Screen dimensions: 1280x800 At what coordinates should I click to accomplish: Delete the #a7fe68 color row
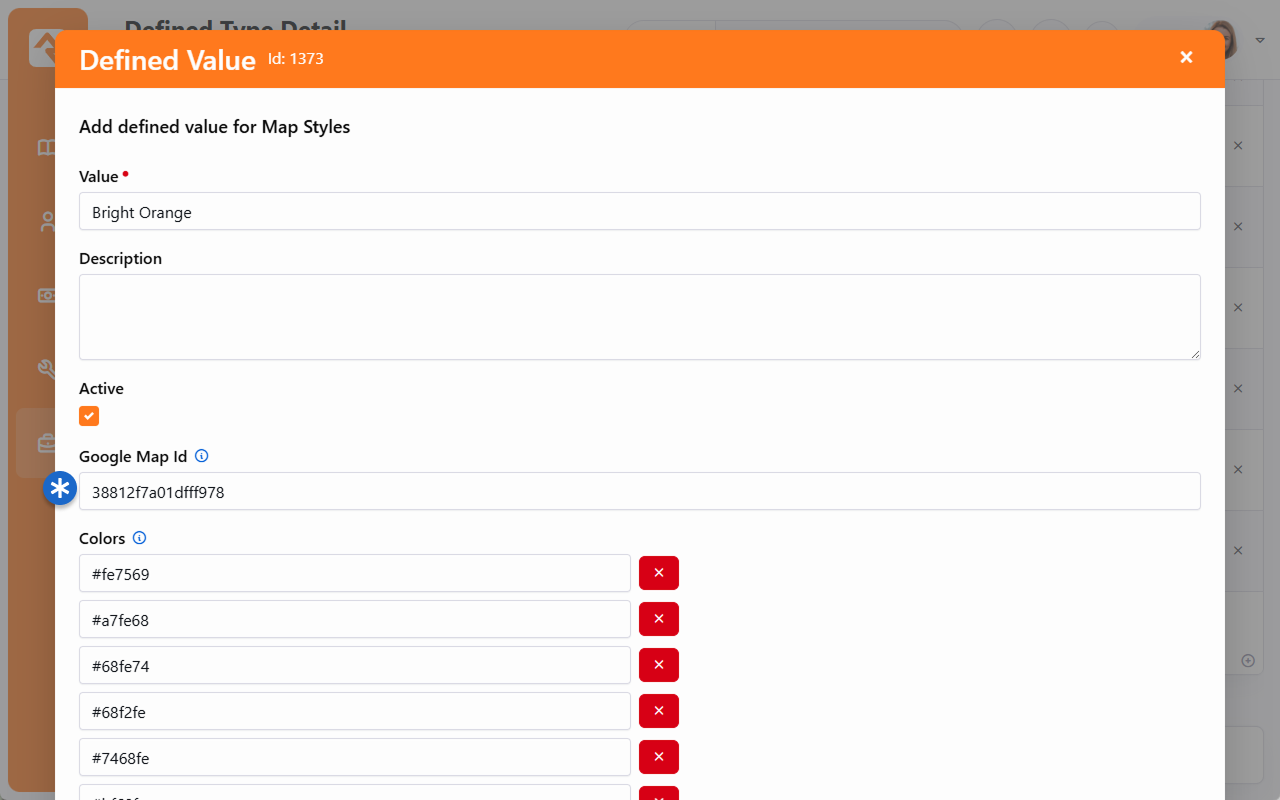click(658, 619)
